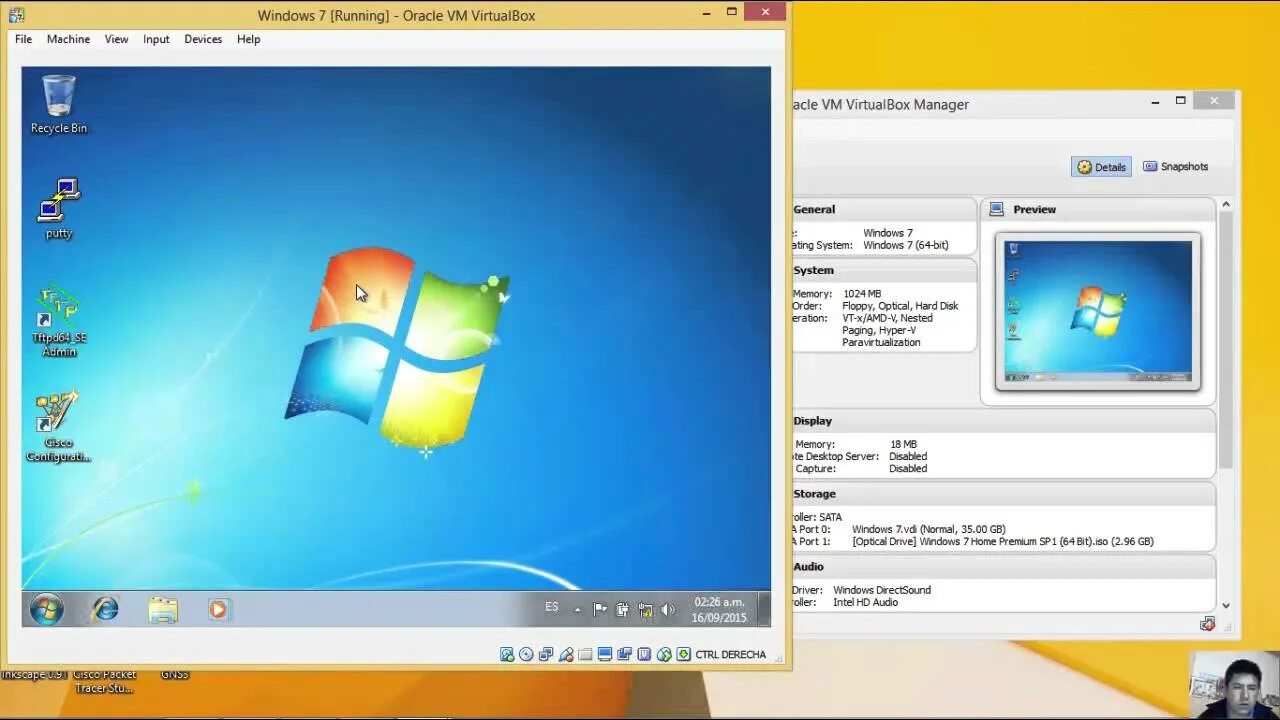Viewport: 1280px width, 720px height.
Task: Click the mouse integration status icon
Action: coord(664,654)
